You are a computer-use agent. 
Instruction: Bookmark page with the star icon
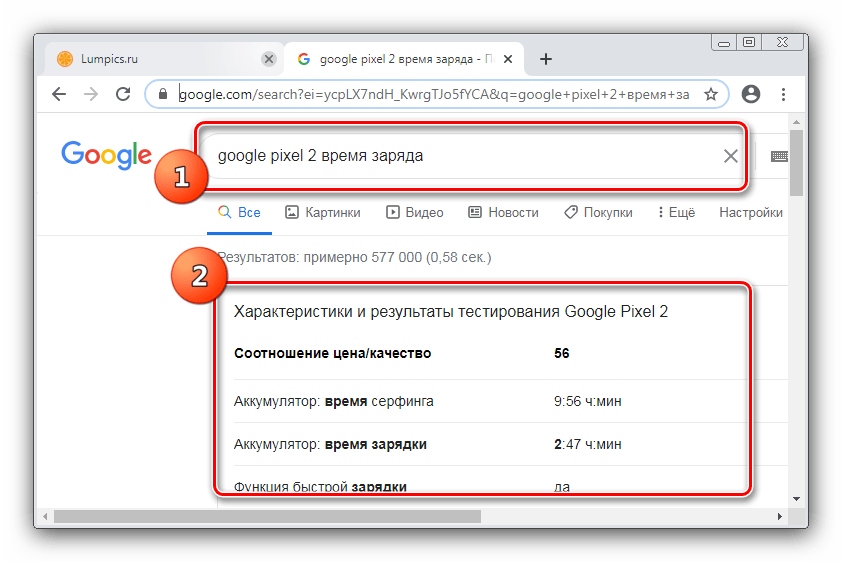pos(711,94)
